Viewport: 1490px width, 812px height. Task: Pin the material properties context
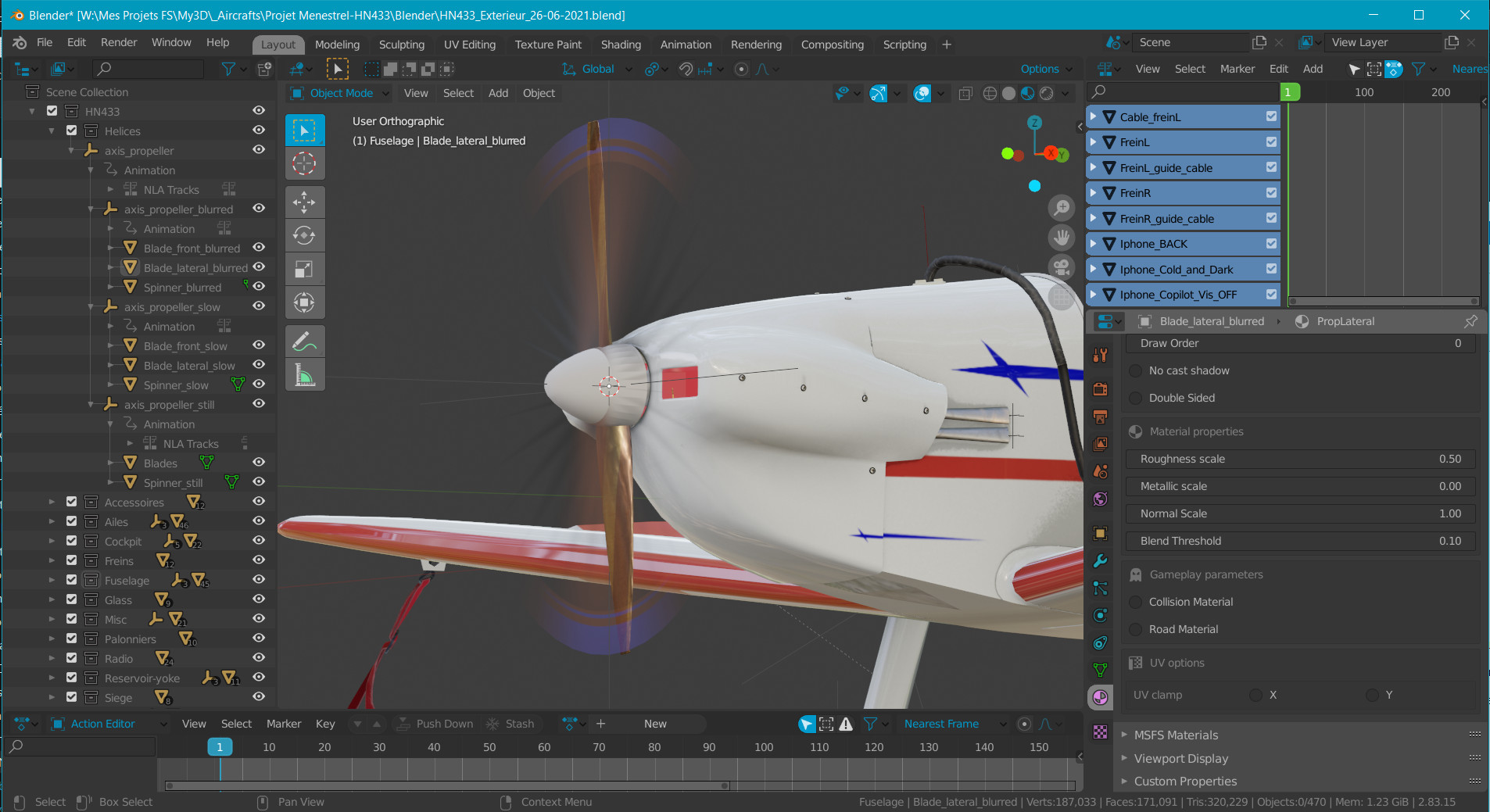1470,321
